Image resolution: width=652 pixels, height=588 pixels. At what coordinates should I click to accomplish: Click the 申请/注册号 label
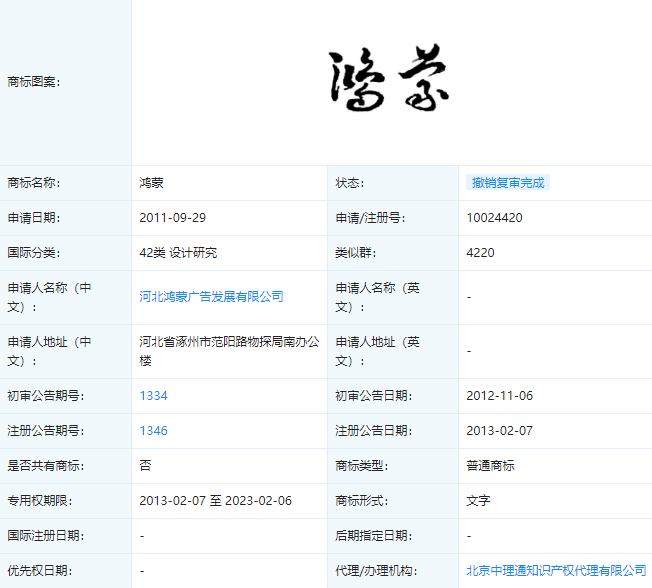point(370,217)
